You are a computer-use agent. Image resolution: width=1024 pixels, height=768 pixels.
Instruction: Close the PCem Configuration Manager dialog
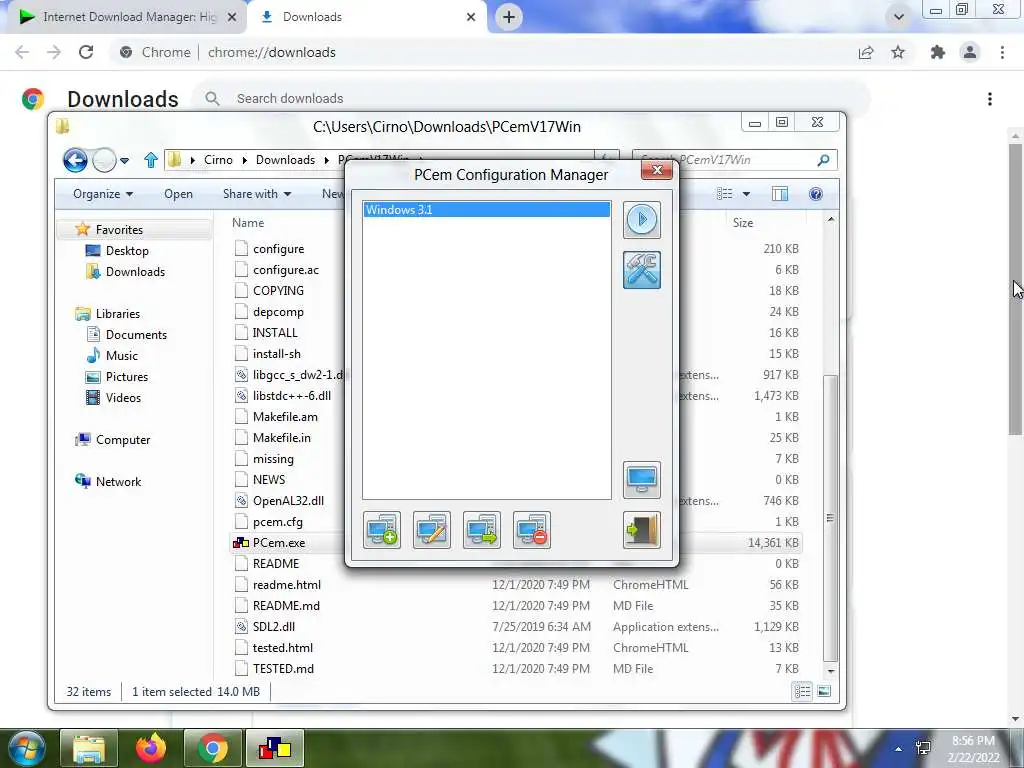click(657, 170)
